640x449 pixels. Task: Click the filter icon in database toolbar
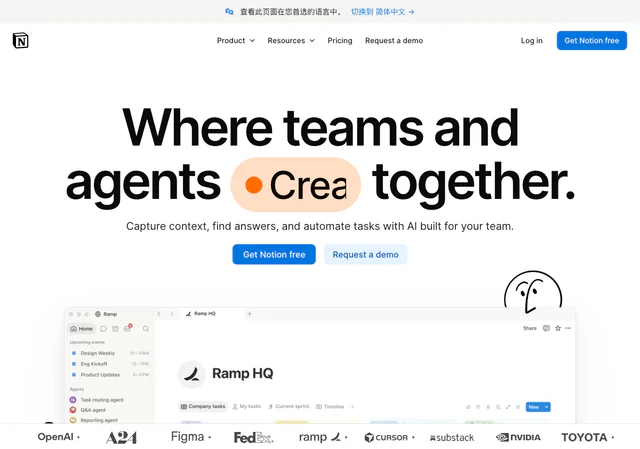(x=478, y=407)
